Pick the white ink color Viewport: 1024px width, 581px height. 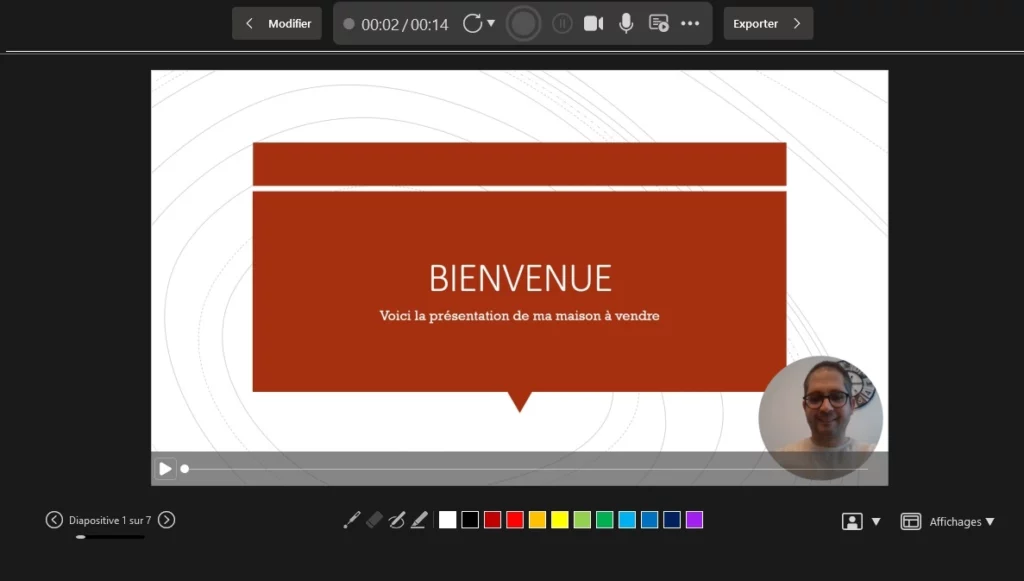447,520
